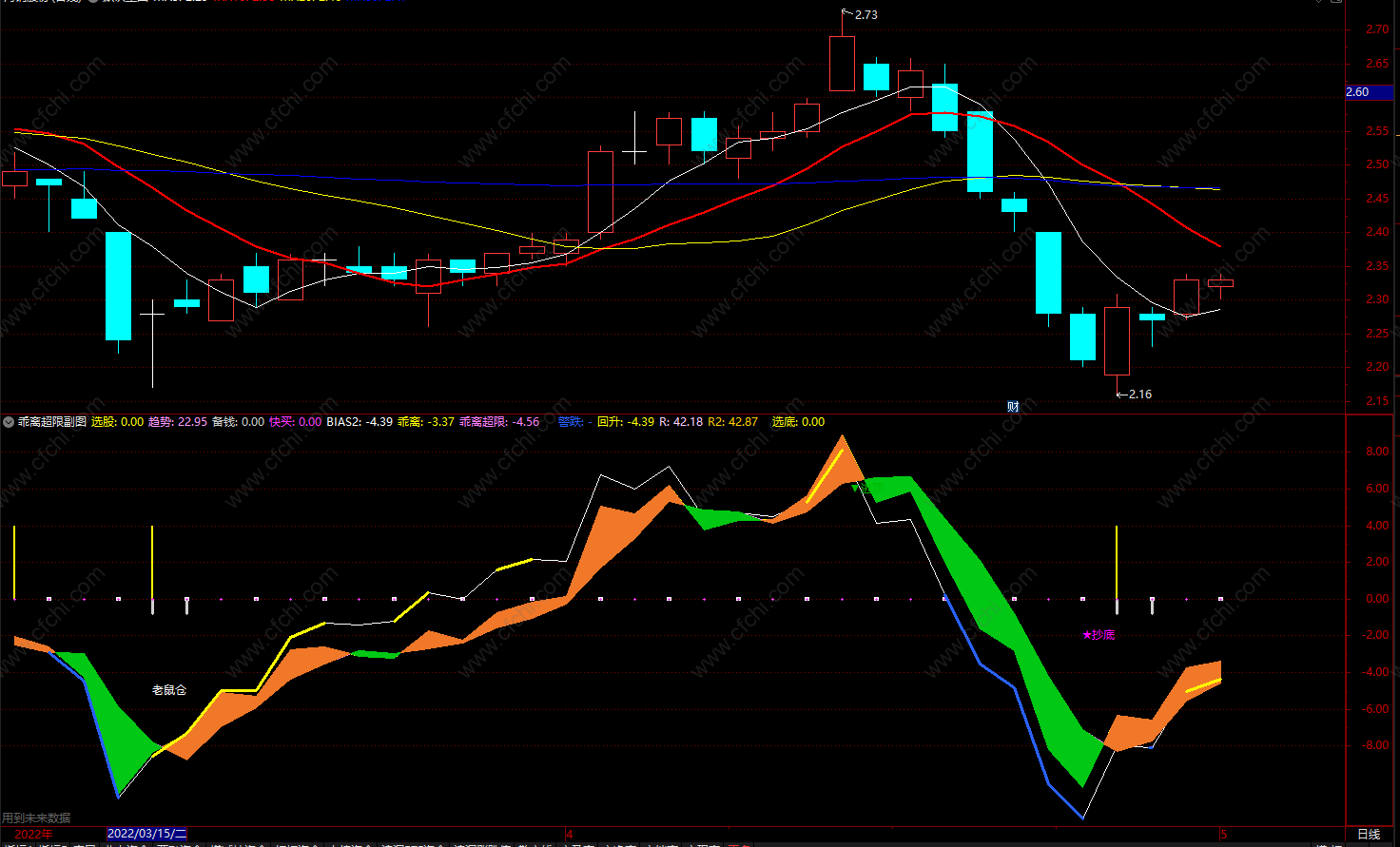Click the 乖离超限副图 indicator name
Screen dimensions: 1400x847
click(x=52, y=422)
